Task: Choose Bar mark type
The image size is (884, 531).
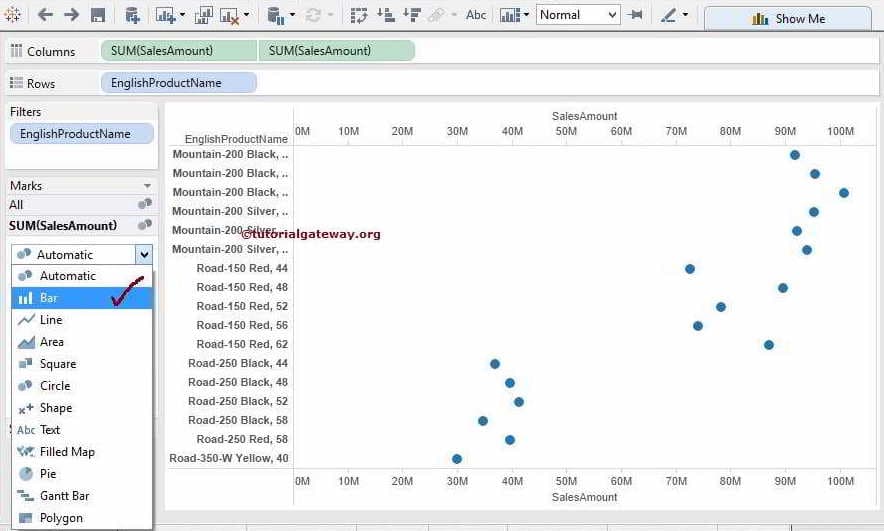Action: pyautogui.click(x=82, y=298)
